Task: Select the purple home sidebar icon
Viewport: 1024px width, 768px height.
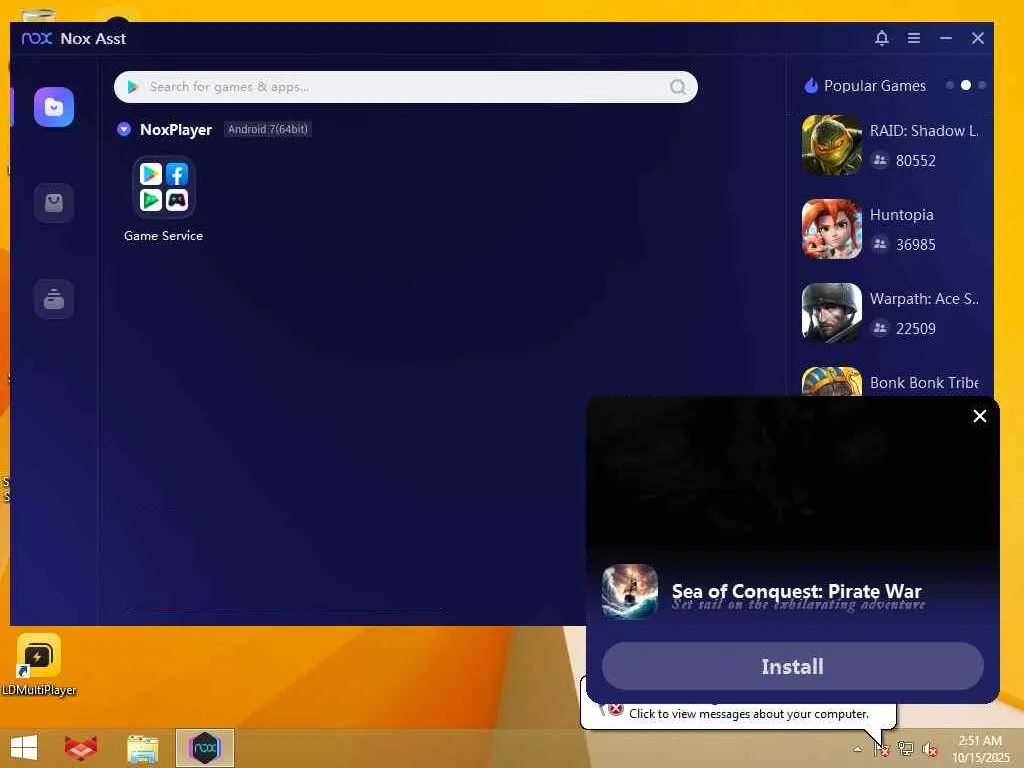Action: 54,107
